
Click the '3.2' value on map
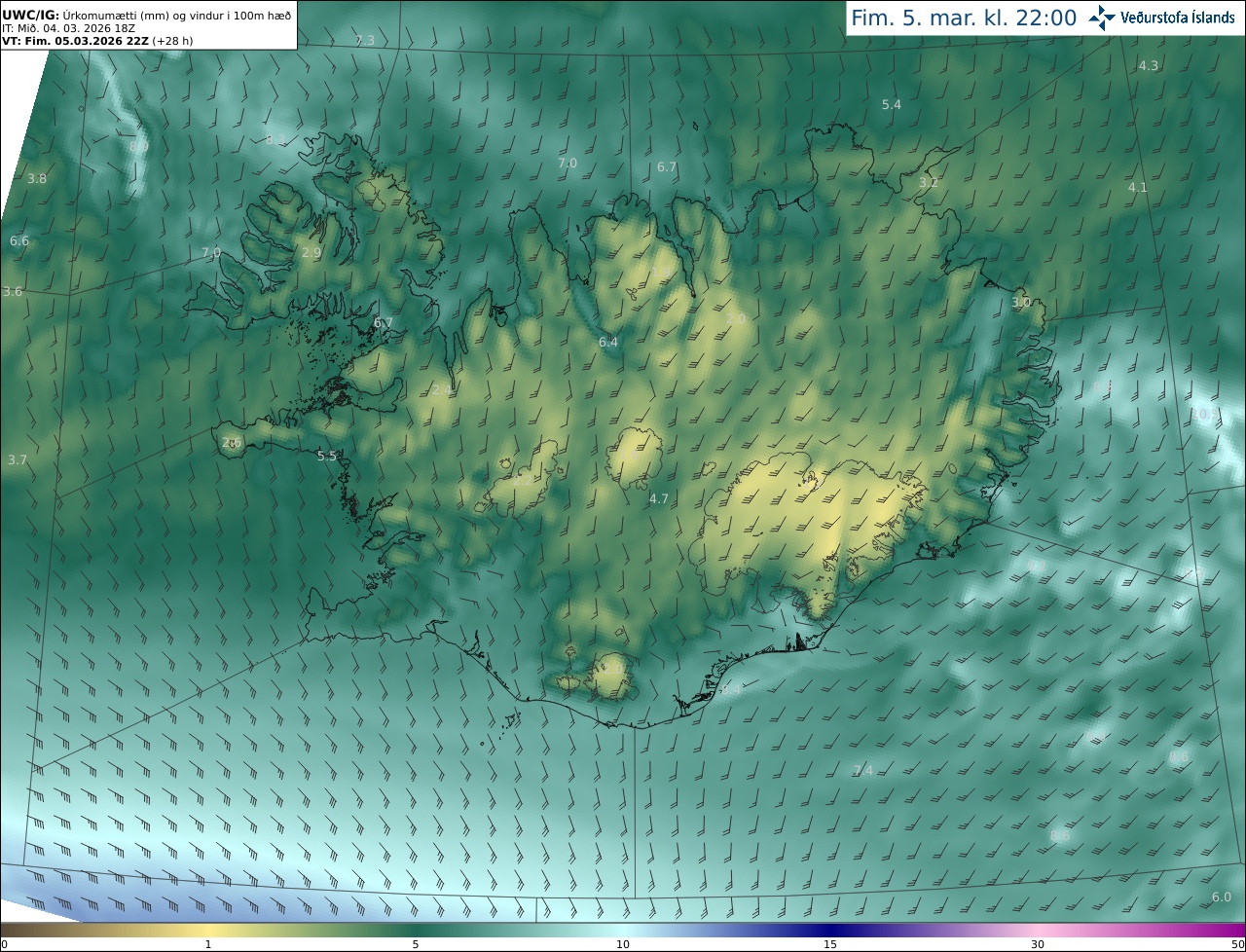[929, 182]
